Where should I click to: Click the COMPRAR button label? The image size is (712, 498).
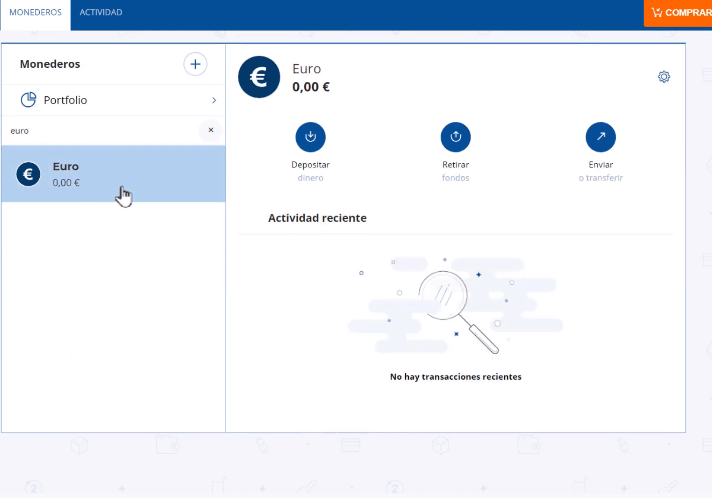687,13
